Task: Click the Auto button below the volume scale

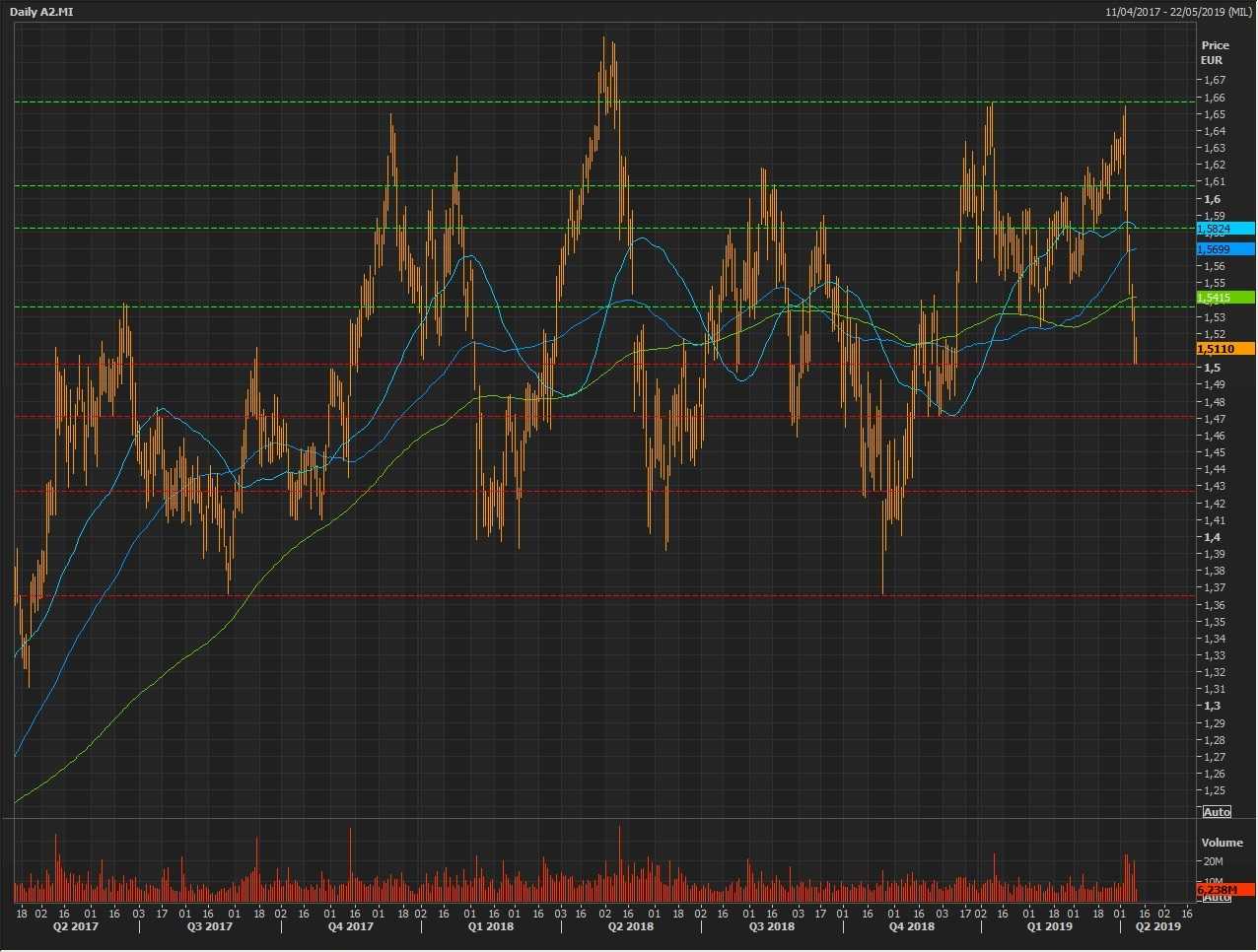Action: coord(1217,897)
